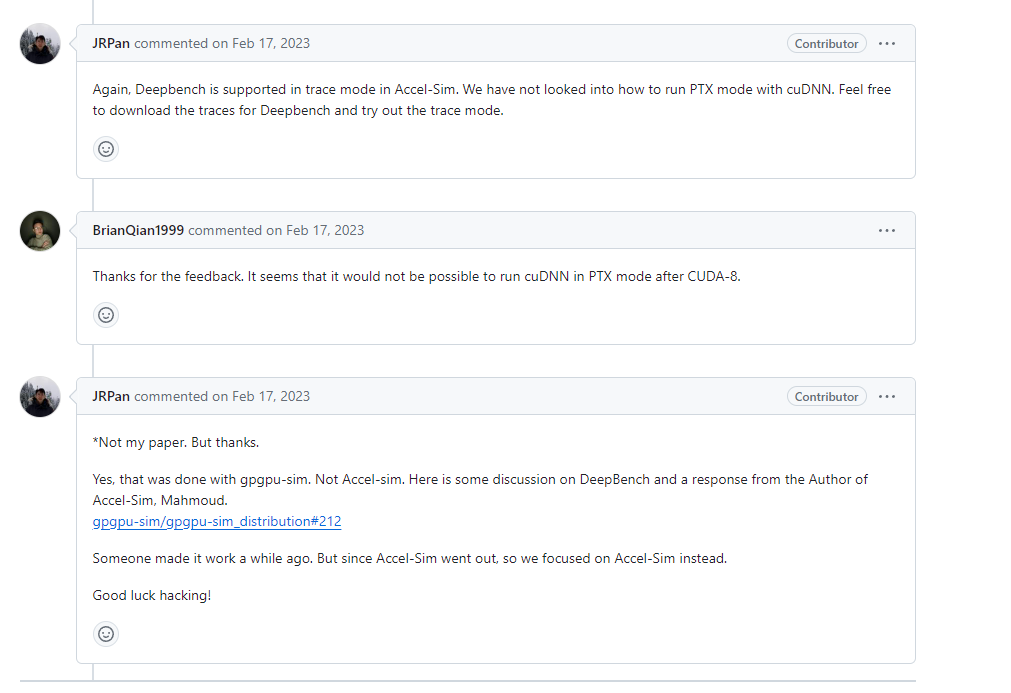Add emoji reaction to the Deepbench trace mode comment
Image resolution: width=1011 pixels, height=693 pixels.
[x=106, y=149]
